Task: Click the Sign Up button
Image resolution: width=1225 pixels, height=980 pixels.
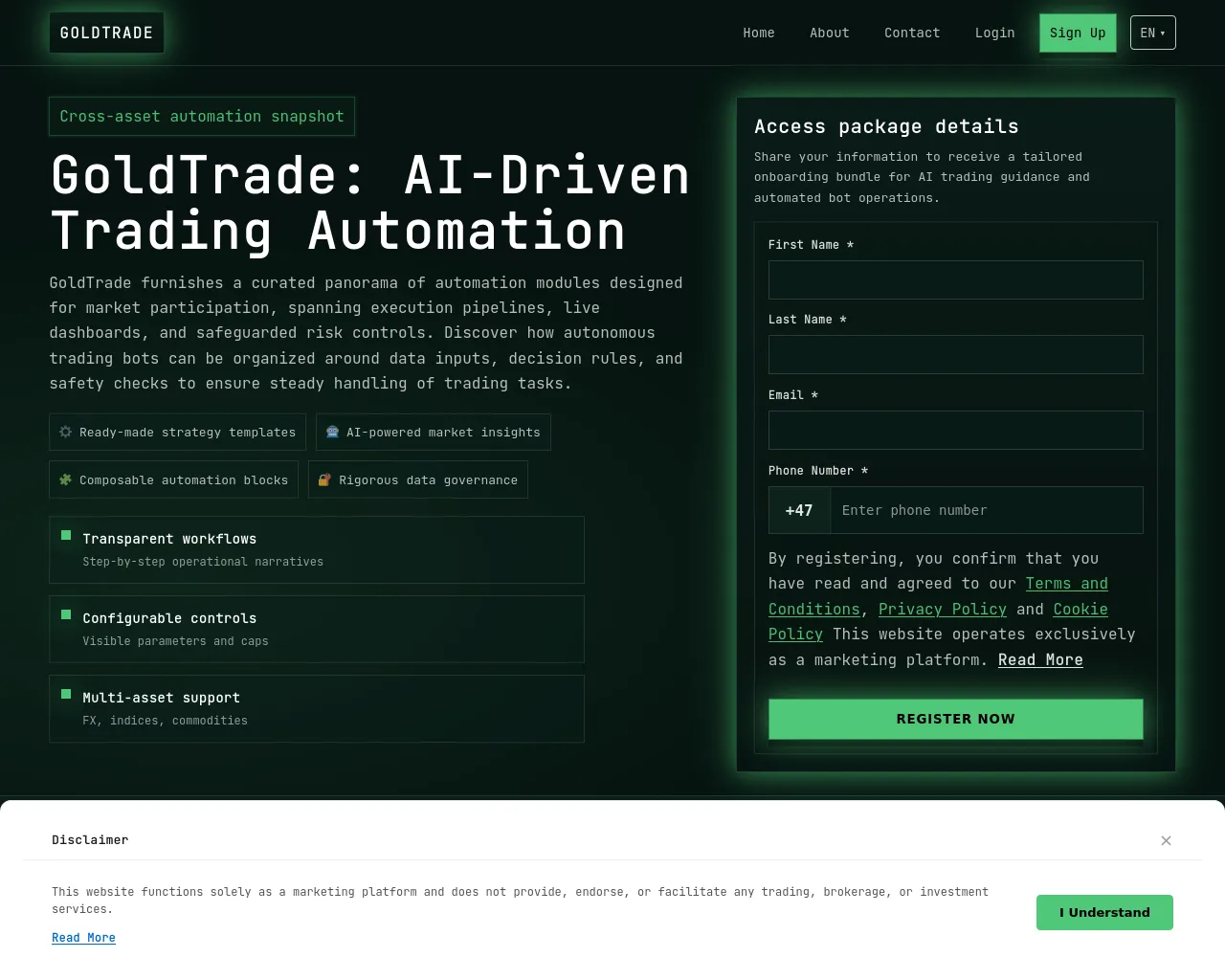Action: pos(1078,33)
